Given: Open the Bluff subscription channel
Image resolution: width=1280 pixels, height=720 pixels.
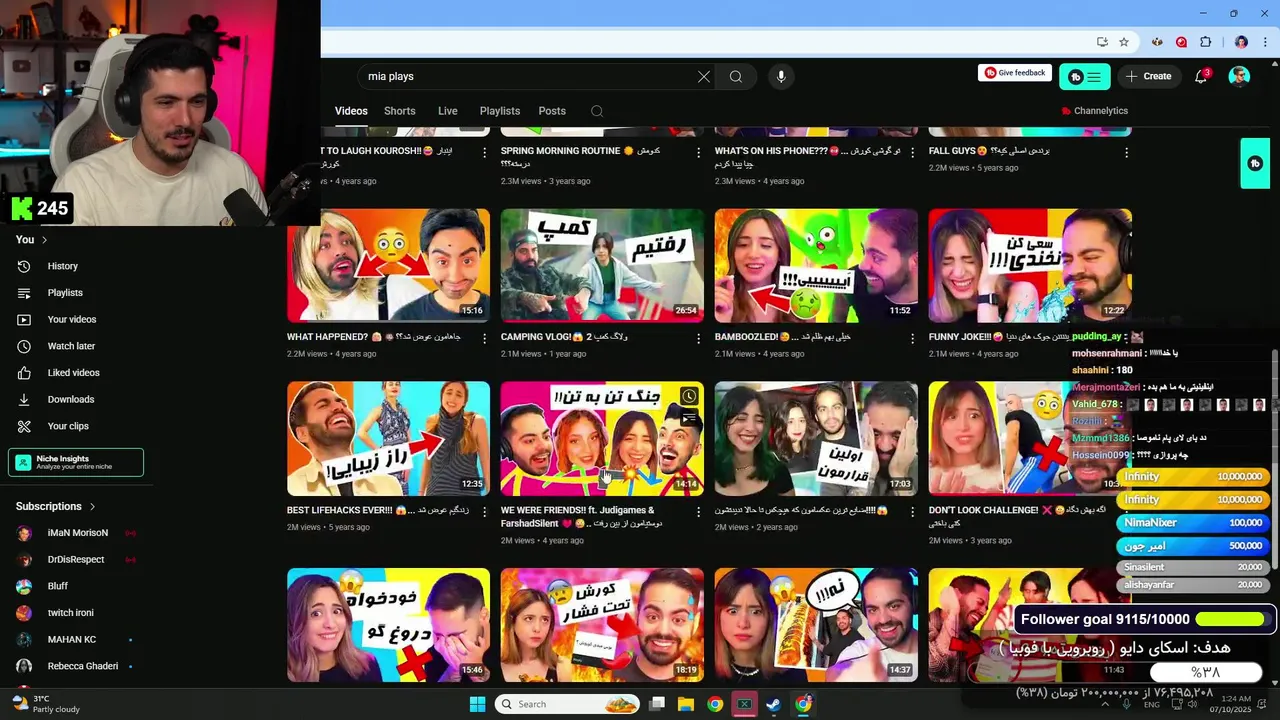Looking at the screenshot, I should point(58,586).
